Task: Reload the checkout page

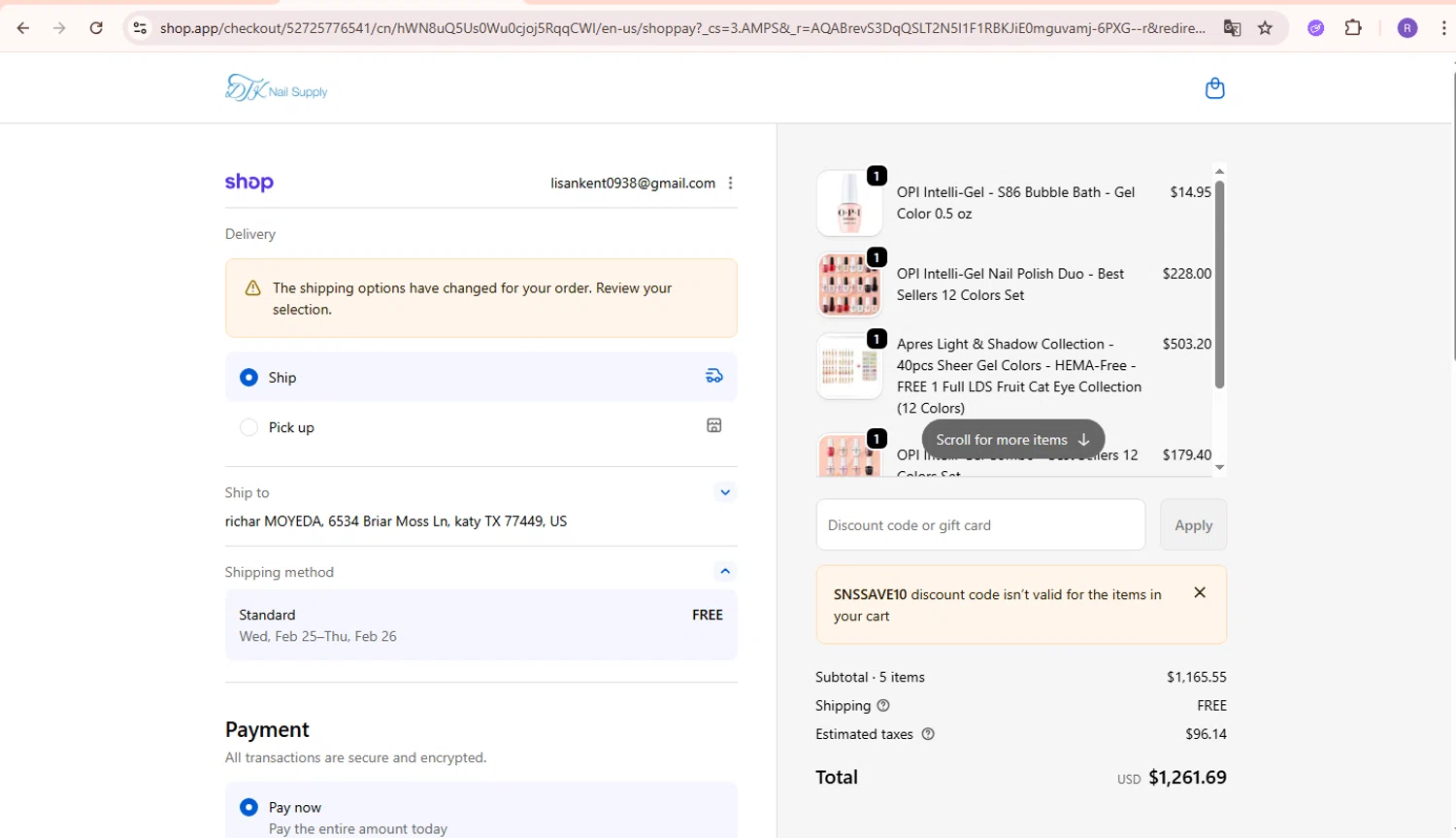Action: click(96, 28)
